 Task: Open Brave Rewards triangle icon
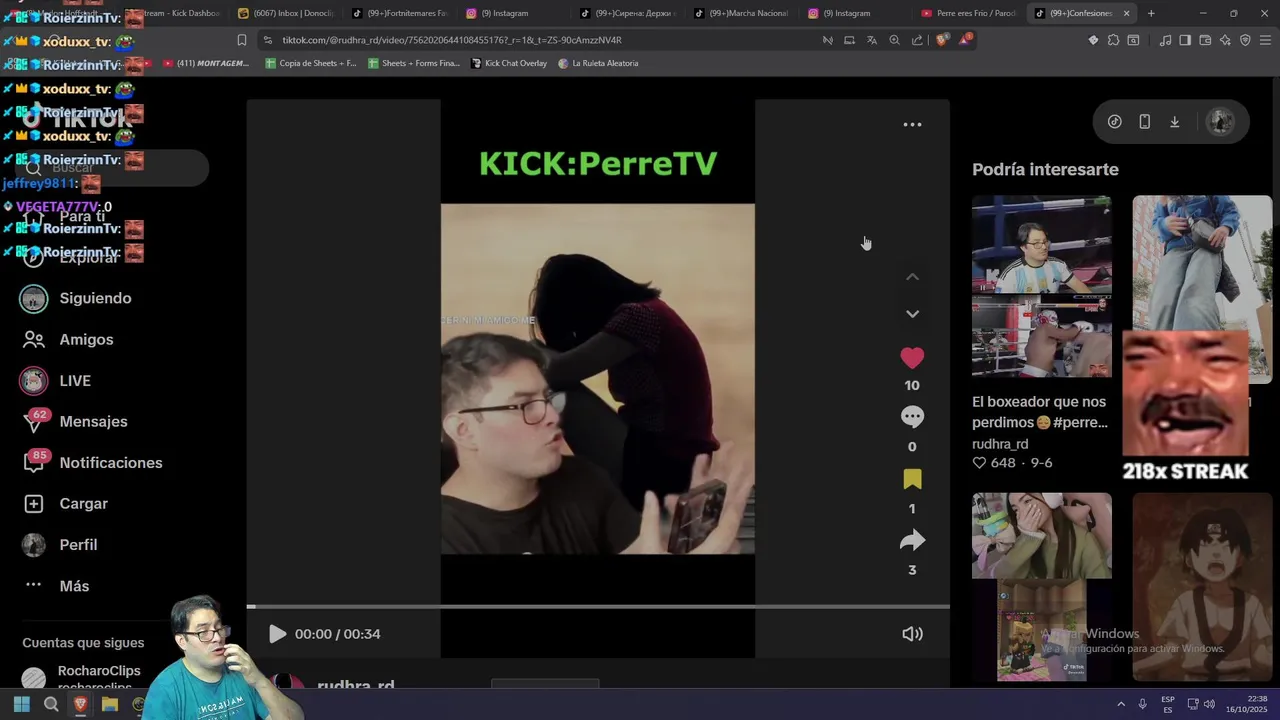pyautogui.click(x=965, y=40)
